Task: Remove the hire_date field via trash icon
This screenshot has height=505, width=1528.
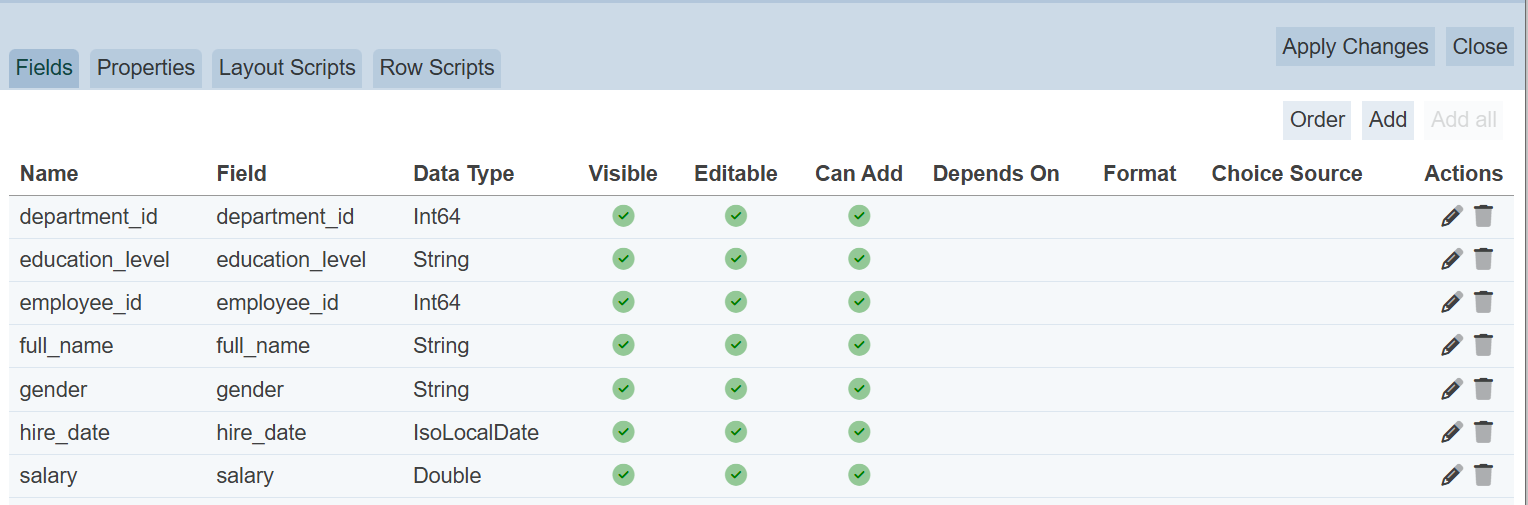Action: pos(1483,432)
